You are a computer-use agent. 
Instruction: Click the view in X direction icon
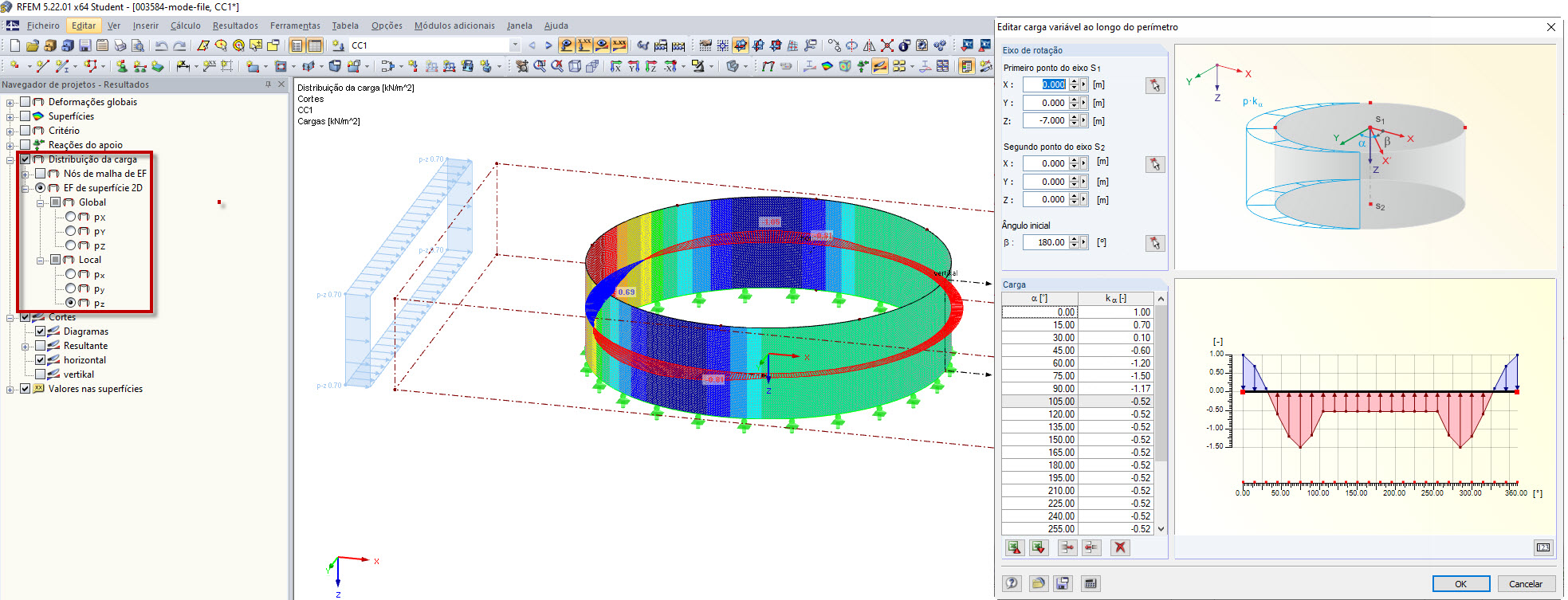pyautogui.click(x=615, y=66)
